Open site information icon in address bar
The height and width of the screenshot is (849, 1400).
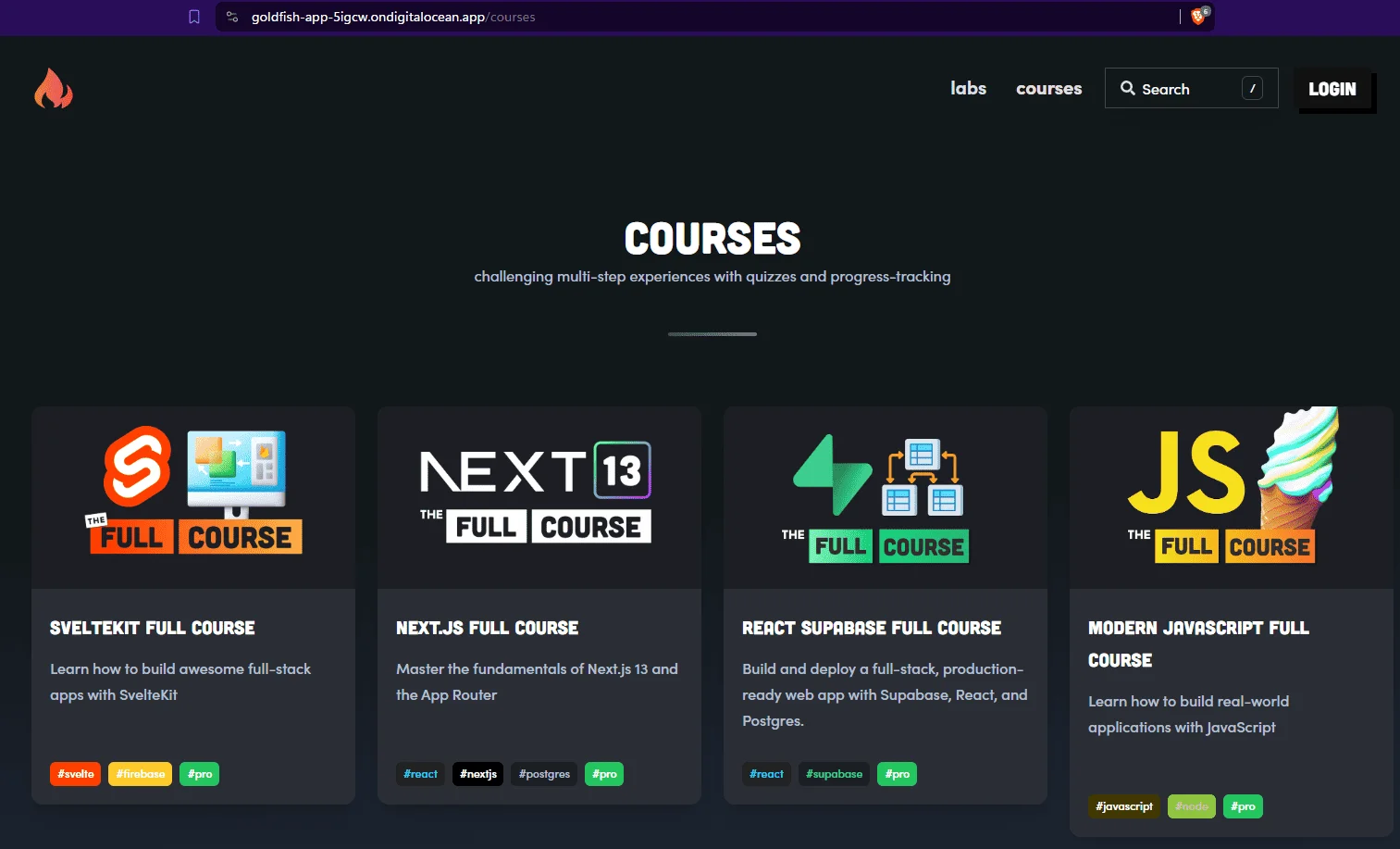232,17
